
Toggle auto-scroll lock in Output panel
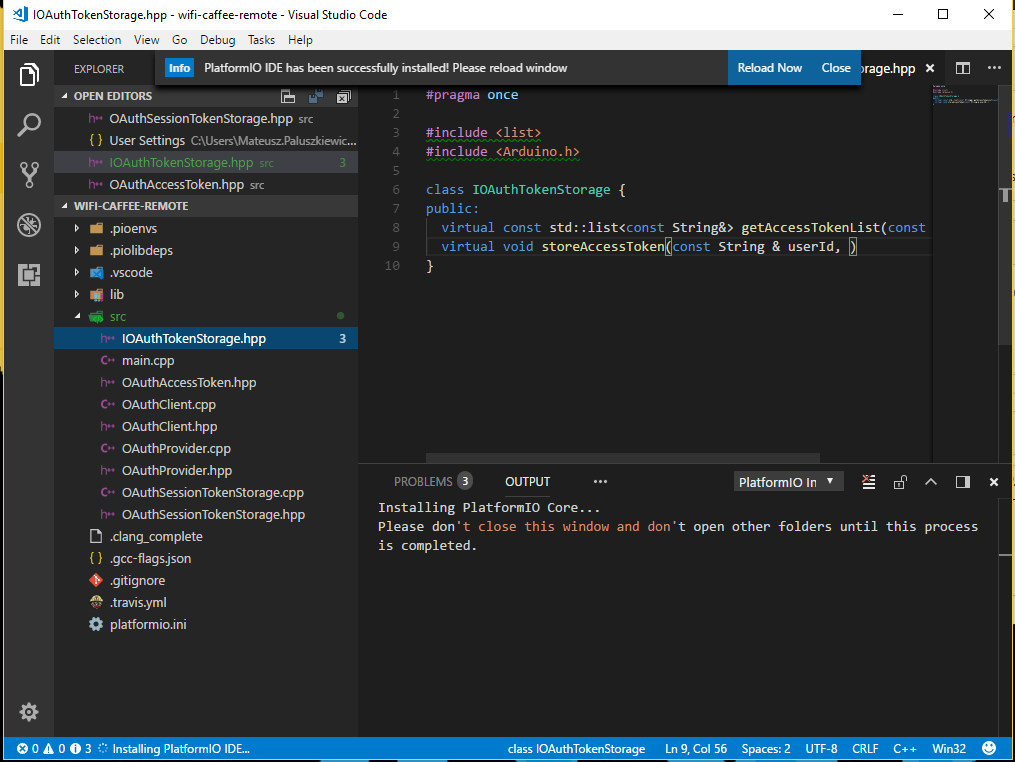pos(899,481)
